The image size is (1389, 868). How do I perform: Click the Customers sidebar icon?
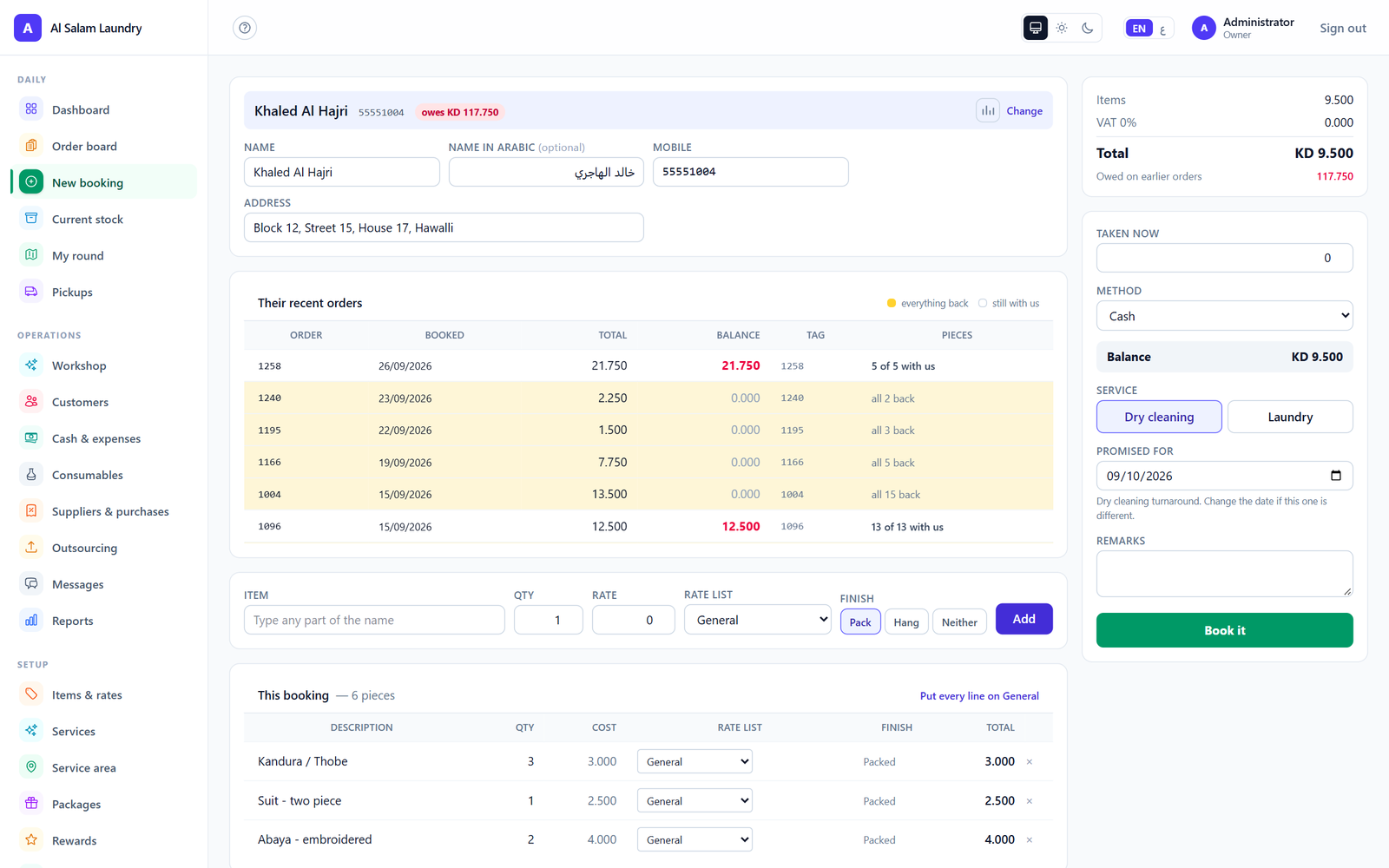(31, 402)
